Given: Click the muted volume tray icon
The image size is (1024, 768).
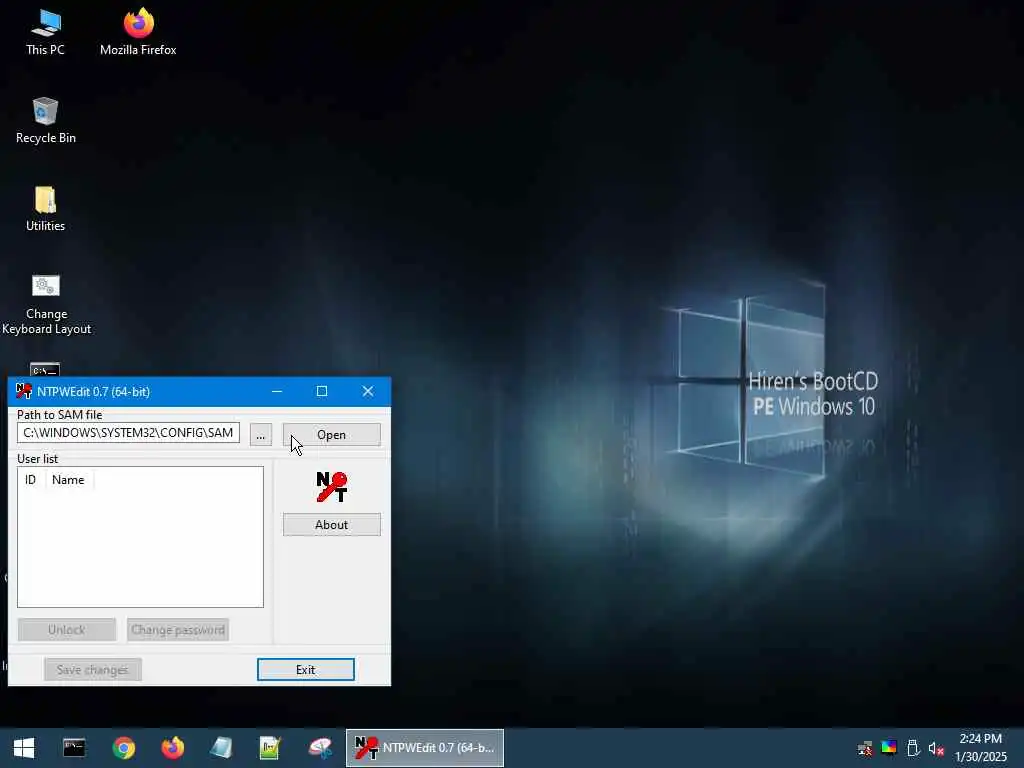Looking at the screenshot, I should [x=936, y=748].
